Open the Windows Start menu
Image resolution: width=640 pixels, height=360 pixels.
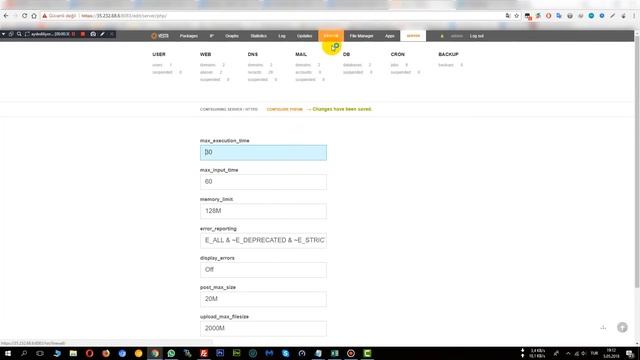pos(8,353)
